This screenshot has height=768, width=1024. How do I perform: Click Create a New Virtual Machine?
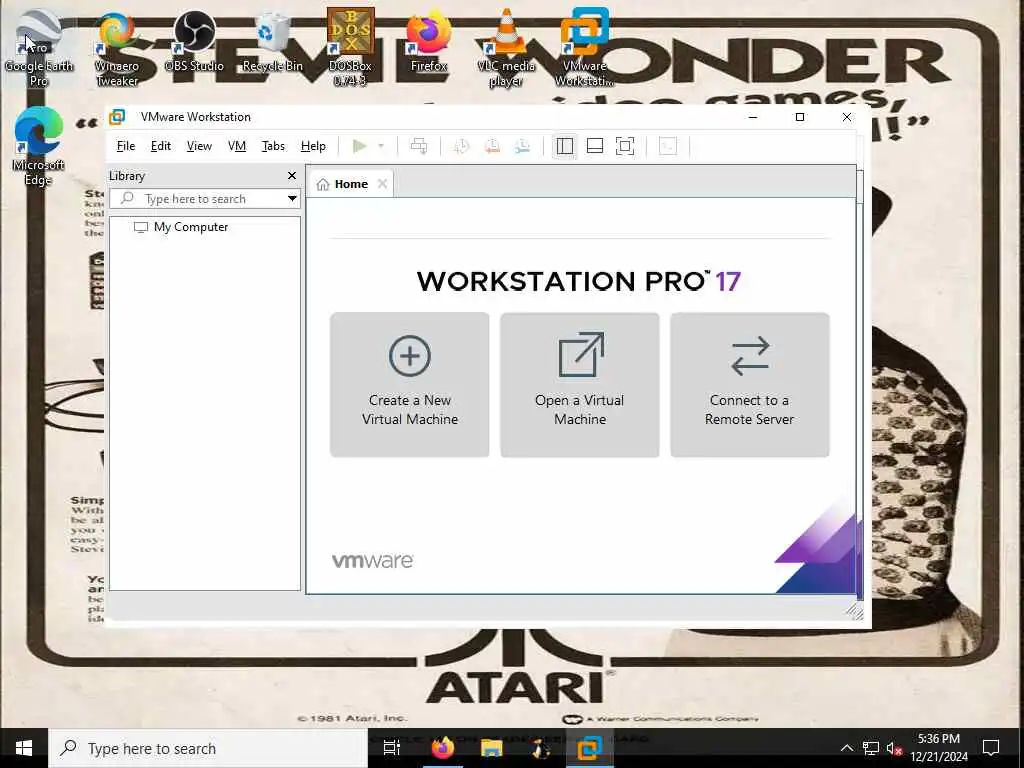(409, 385)
